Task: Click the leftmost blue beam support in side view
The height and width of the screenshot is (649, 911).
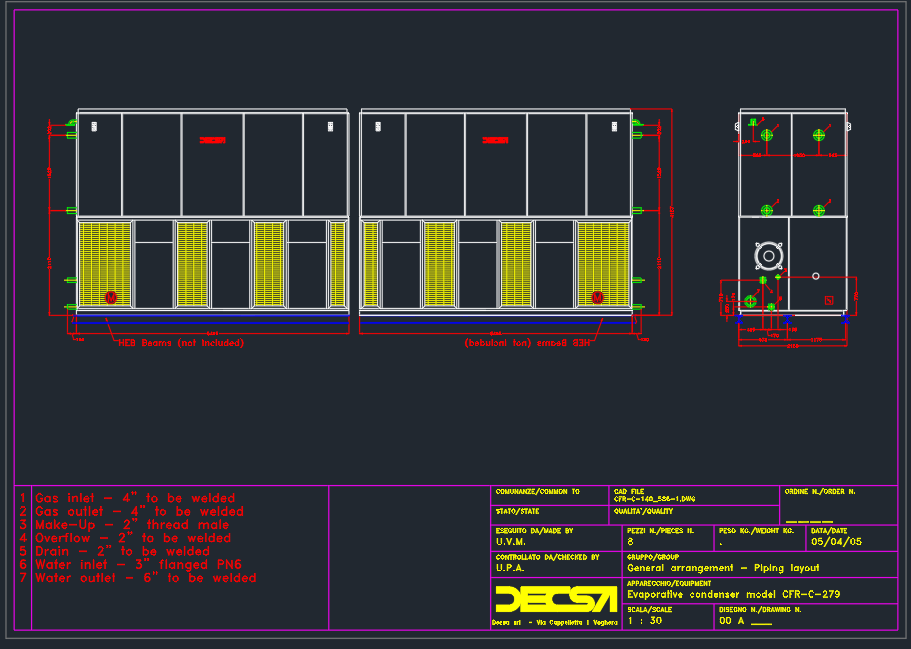Action: [x=738, y=320]
